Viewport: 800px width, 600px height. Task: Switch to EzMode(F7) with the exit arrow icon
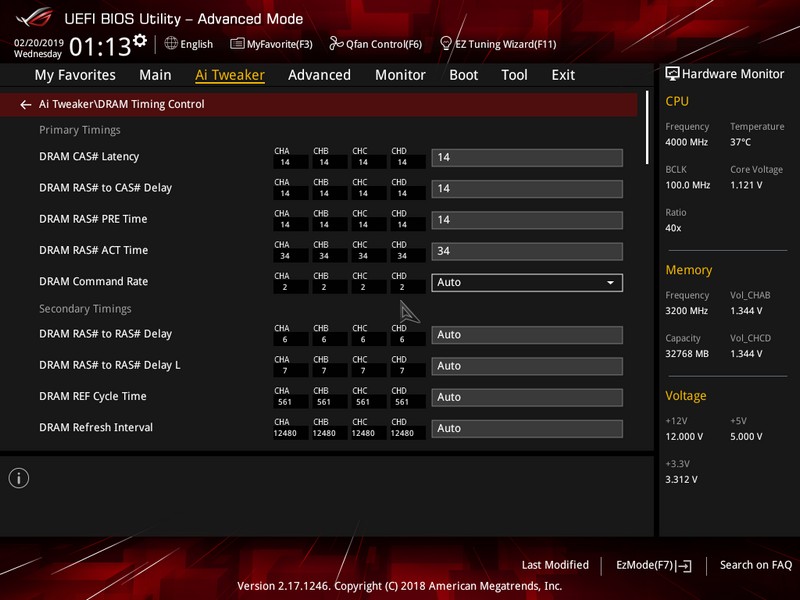tap(684, 566)
